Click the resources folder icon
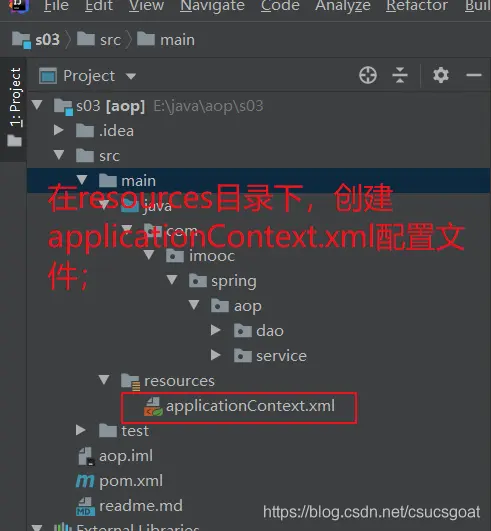The image size is (491, 531). tap(130, 382)
